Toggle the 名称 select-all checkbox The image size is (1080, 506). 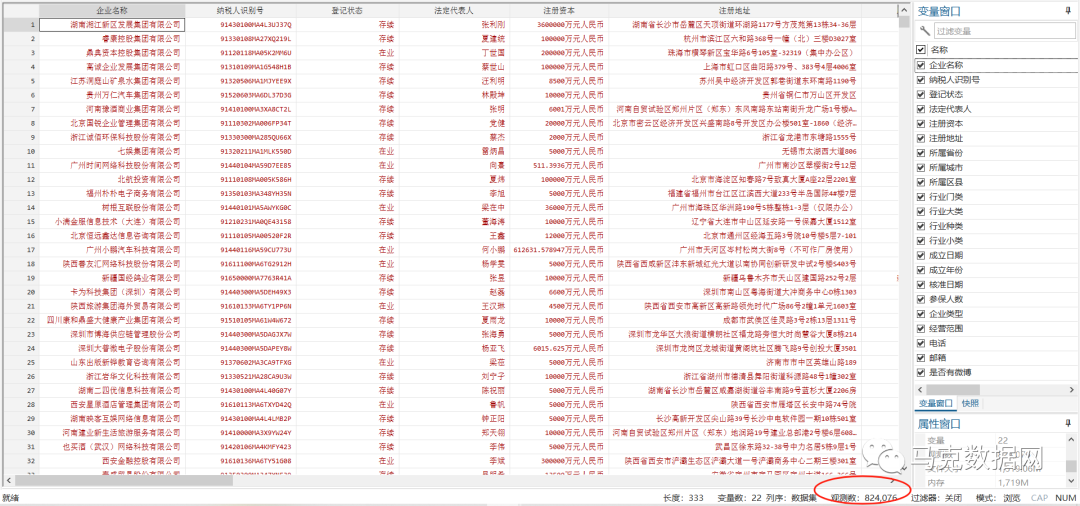click(921, 50)
